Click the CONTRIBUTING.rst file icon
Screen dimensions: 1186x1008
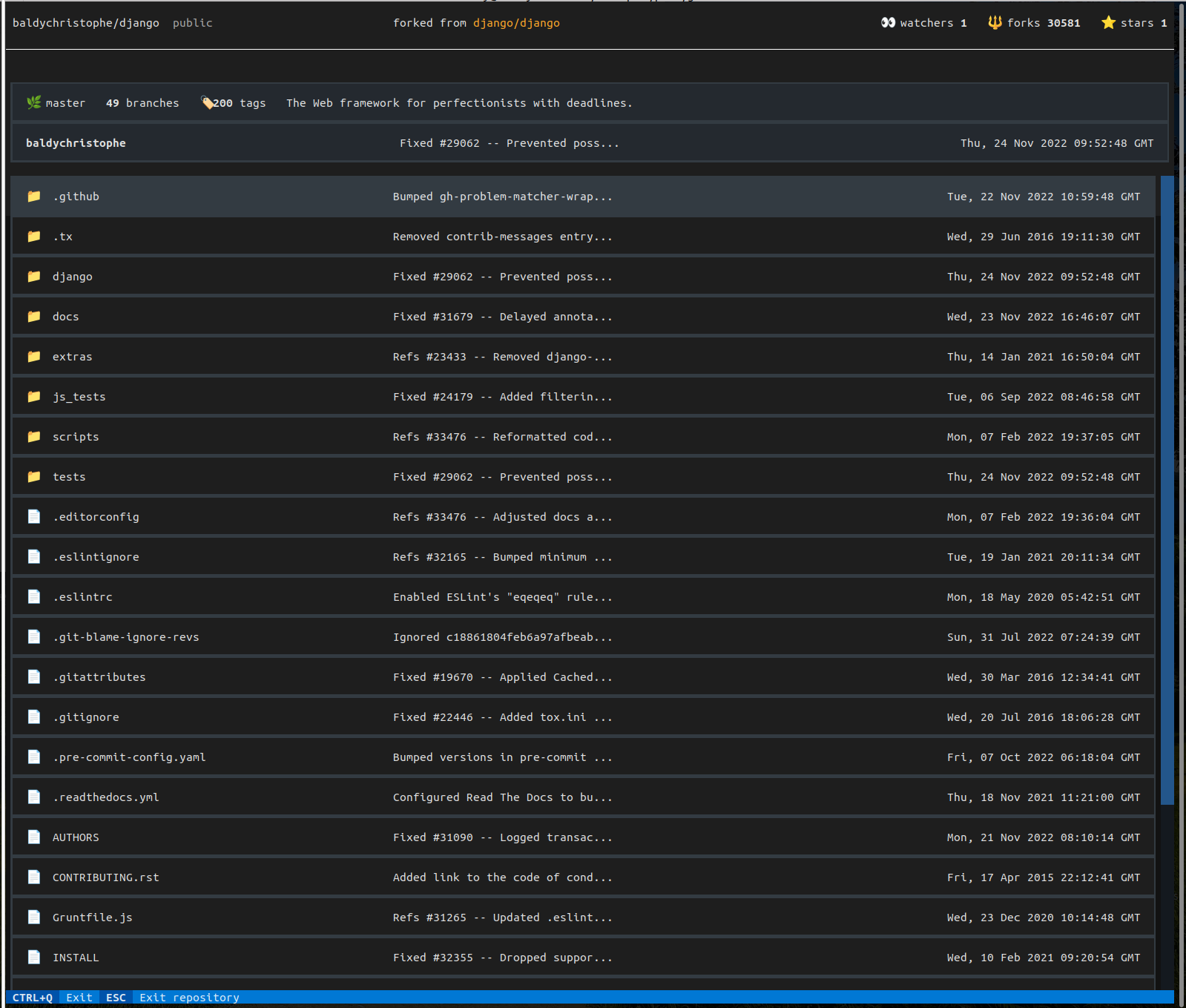[34, 877]
